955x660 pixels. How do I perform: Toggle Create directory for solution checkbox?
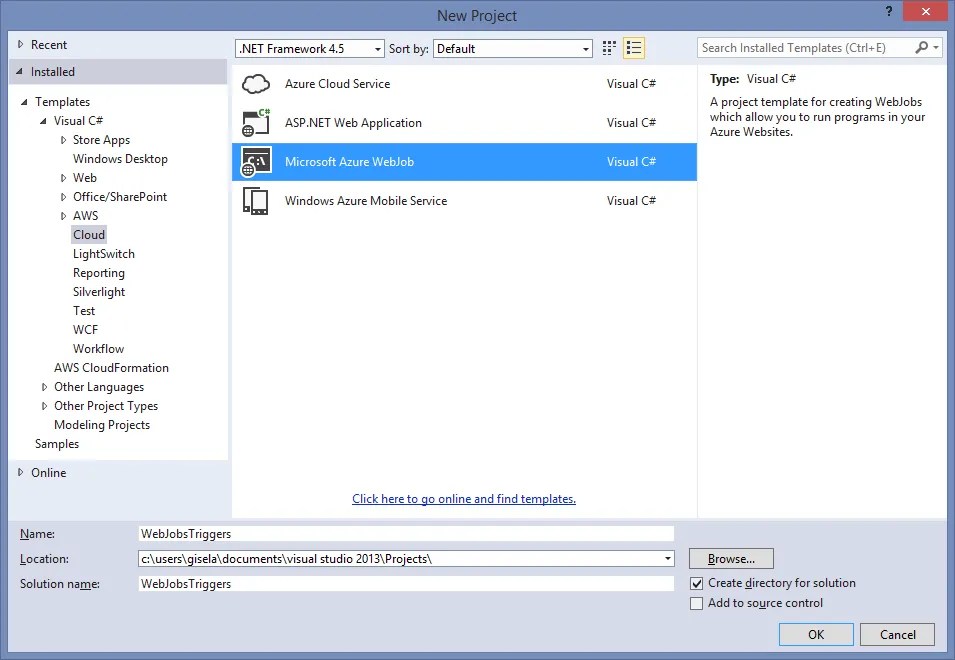click(x=696, y=583)
